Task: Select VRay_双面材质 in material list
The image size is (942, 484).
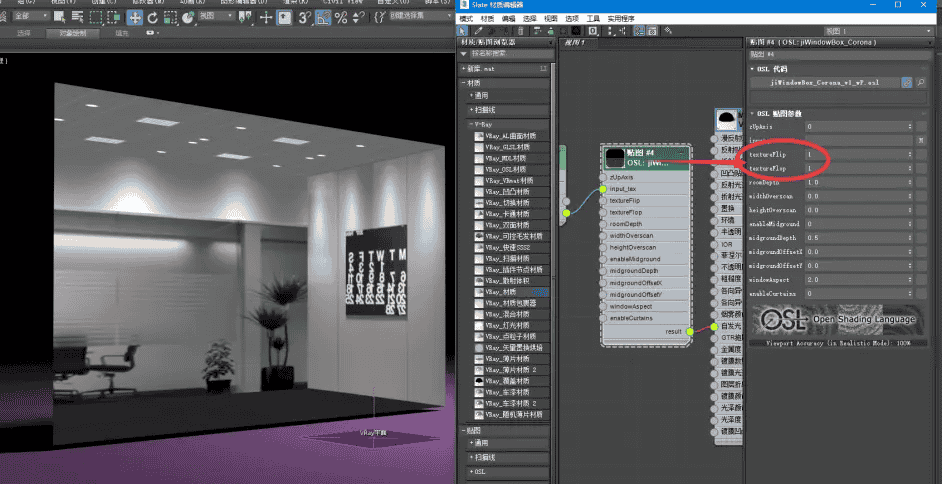Action: (508, 225)
